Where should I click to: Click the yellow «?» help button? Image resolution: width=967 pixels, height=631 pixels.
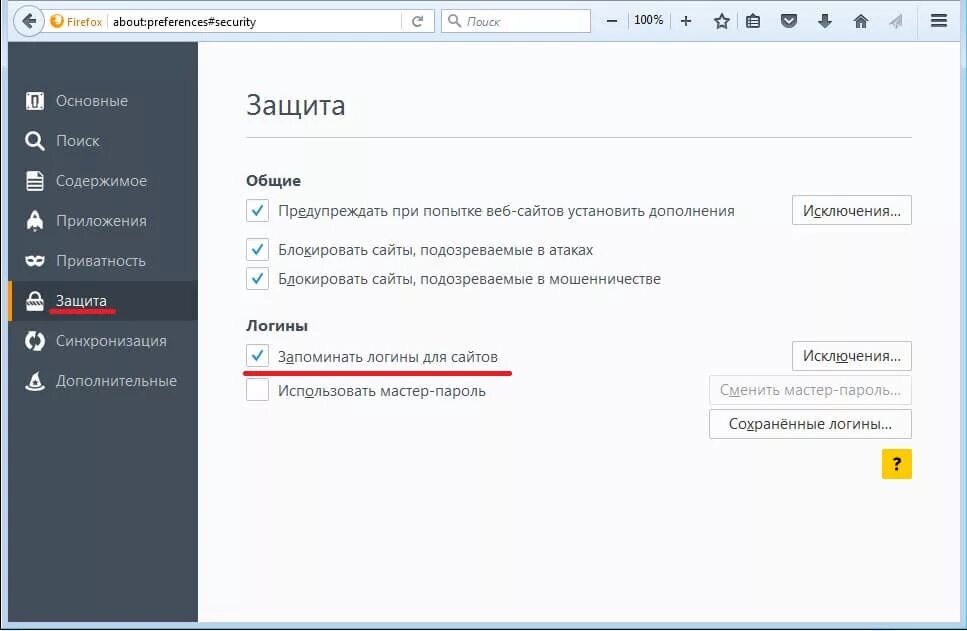tap(897, 464)
